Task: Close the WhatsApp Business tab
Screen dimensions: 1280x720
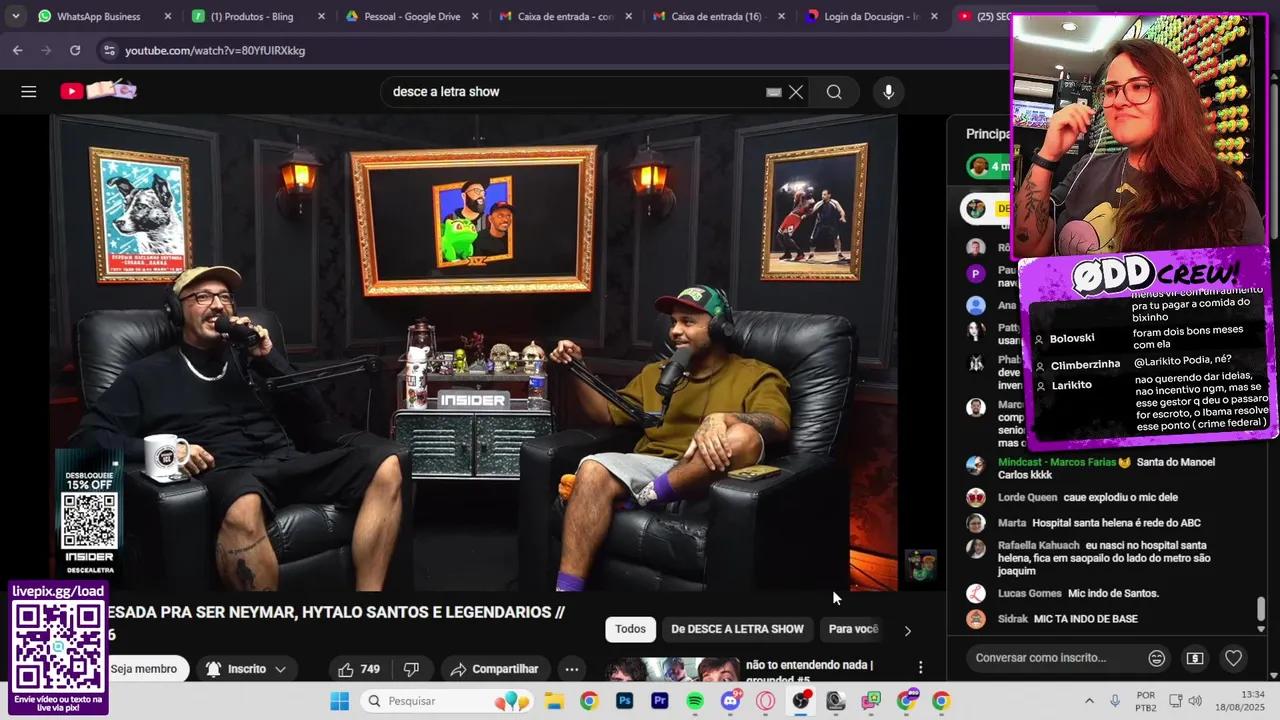Action: [167, 16]
